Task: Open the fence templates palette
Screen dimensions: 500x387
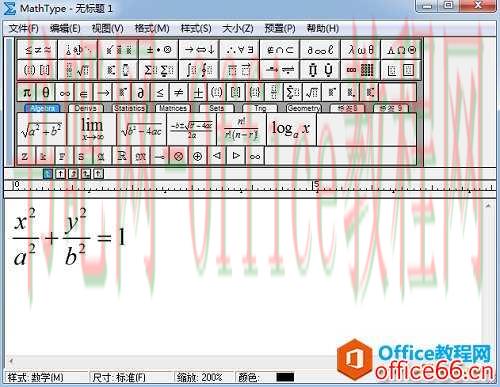Action: tap(37, 70)
